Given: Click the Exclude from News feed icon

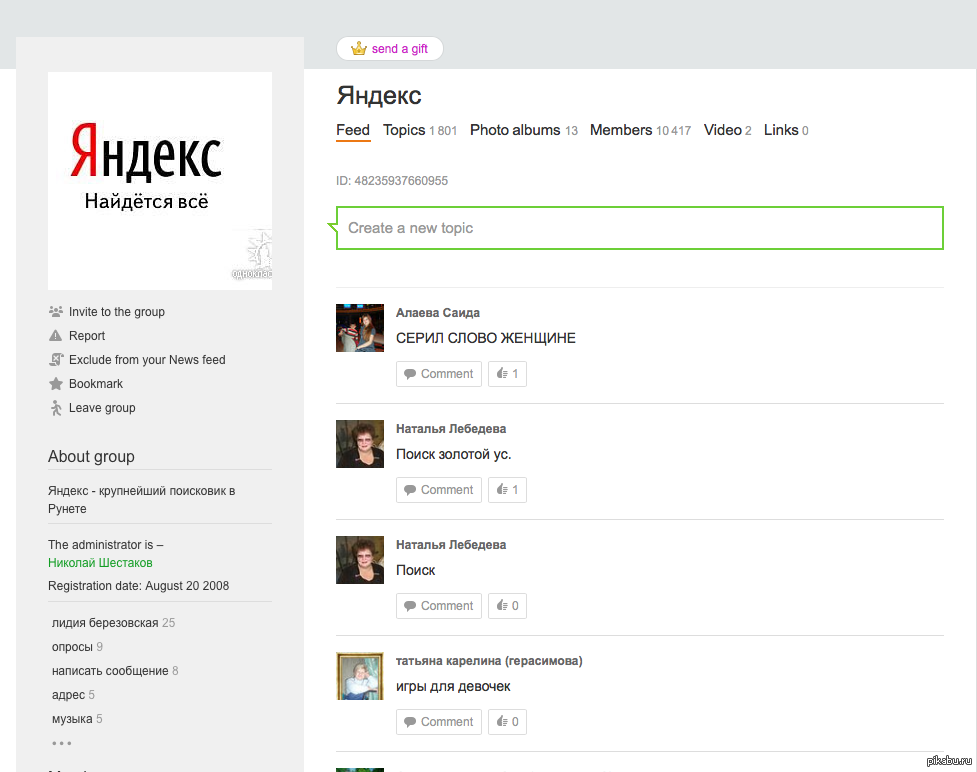Looking at the screenshot, I should [x=56, y=360].
